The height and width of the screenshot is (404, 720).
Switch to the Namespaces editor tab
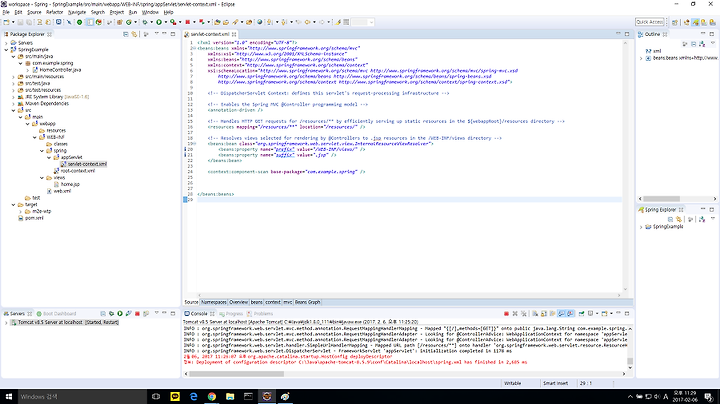point(214,302)
